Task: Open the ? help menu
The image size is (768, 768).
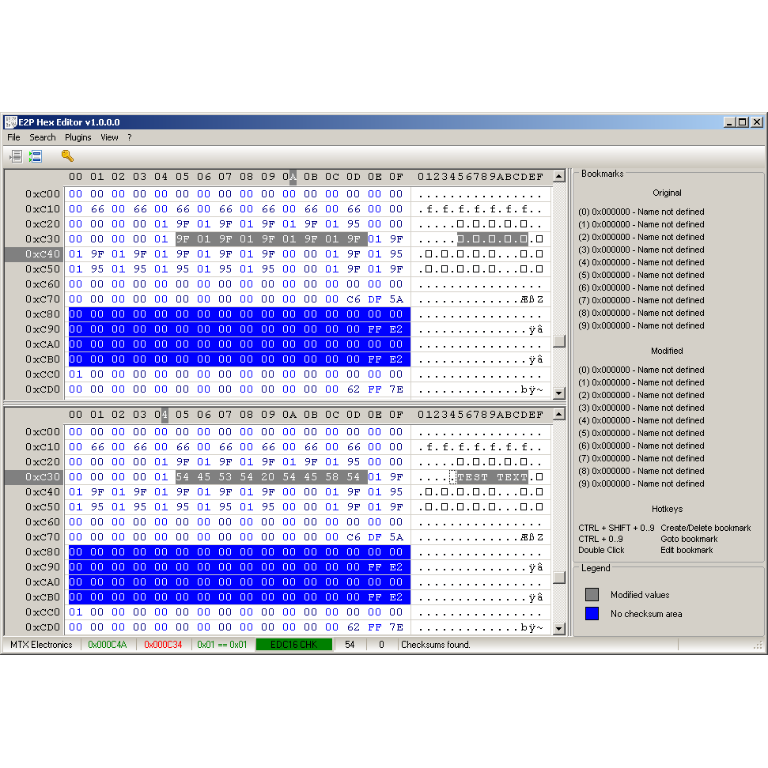Action: click(x=129, y=137)
